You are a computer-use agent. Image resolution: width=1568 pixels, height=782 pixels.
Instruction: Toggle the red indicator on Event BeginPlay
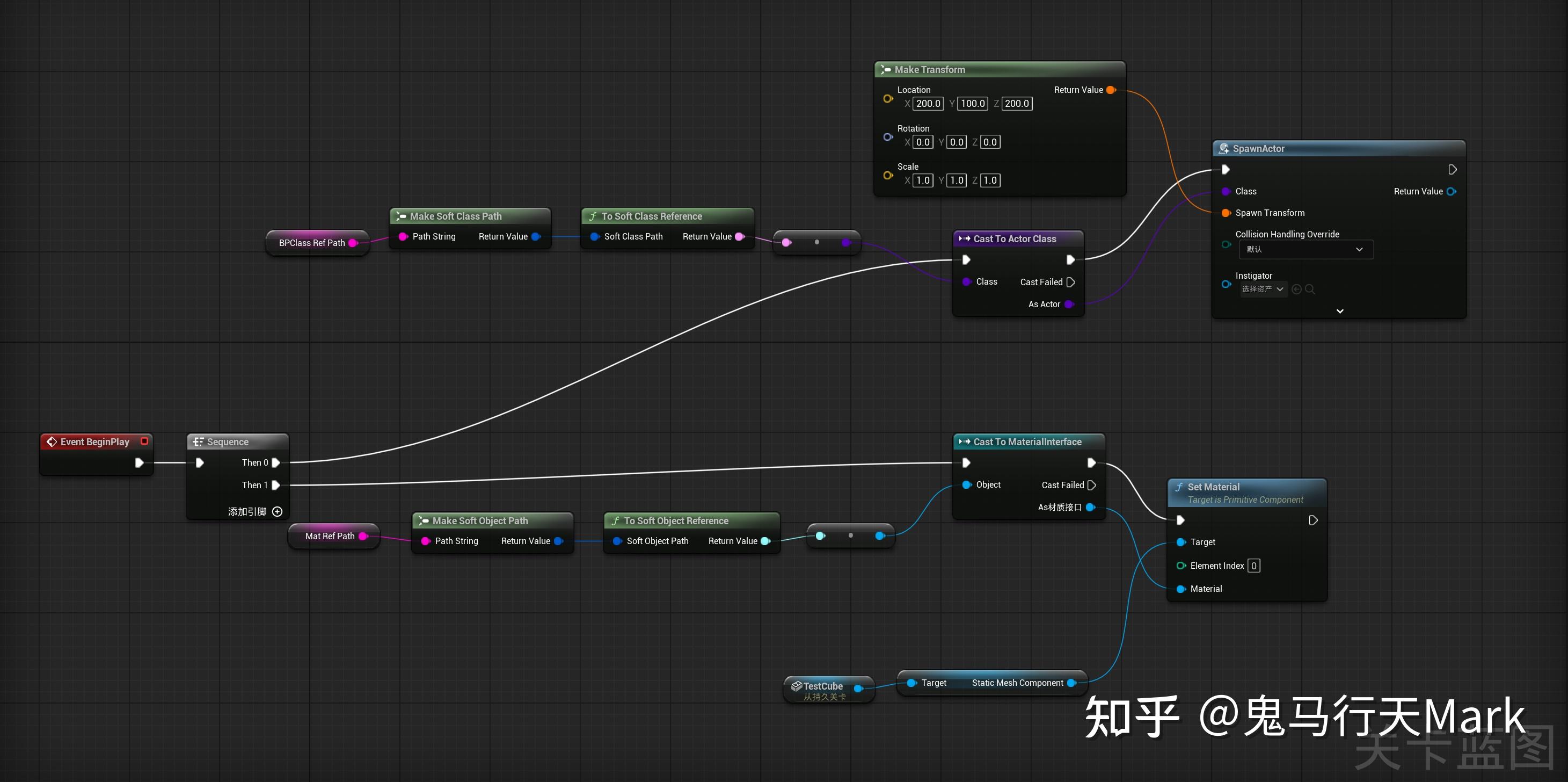(x=144, y=440)
